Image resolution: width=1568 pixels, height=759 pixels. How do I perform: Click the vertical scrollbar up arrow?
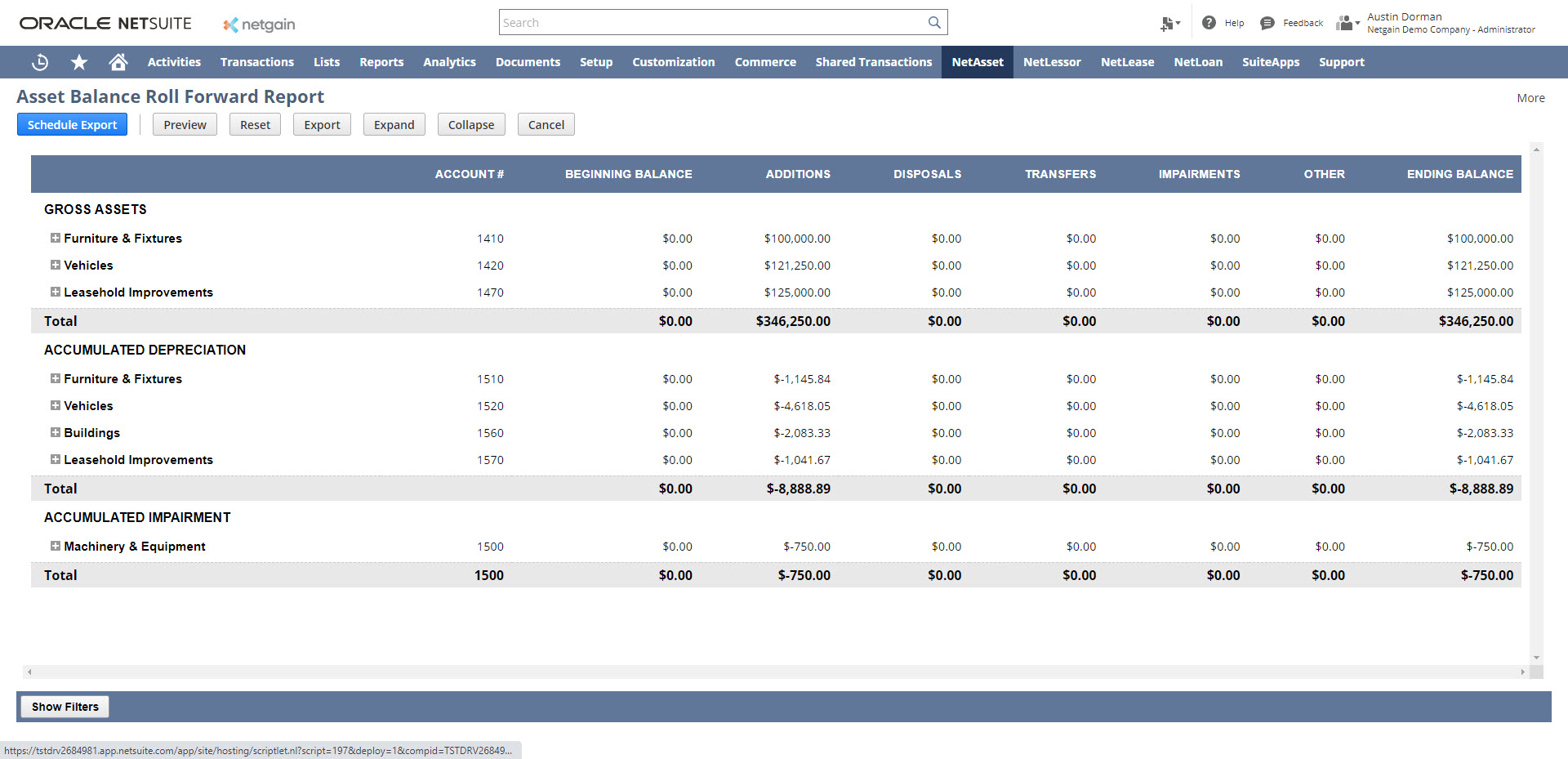(1536, 150)
